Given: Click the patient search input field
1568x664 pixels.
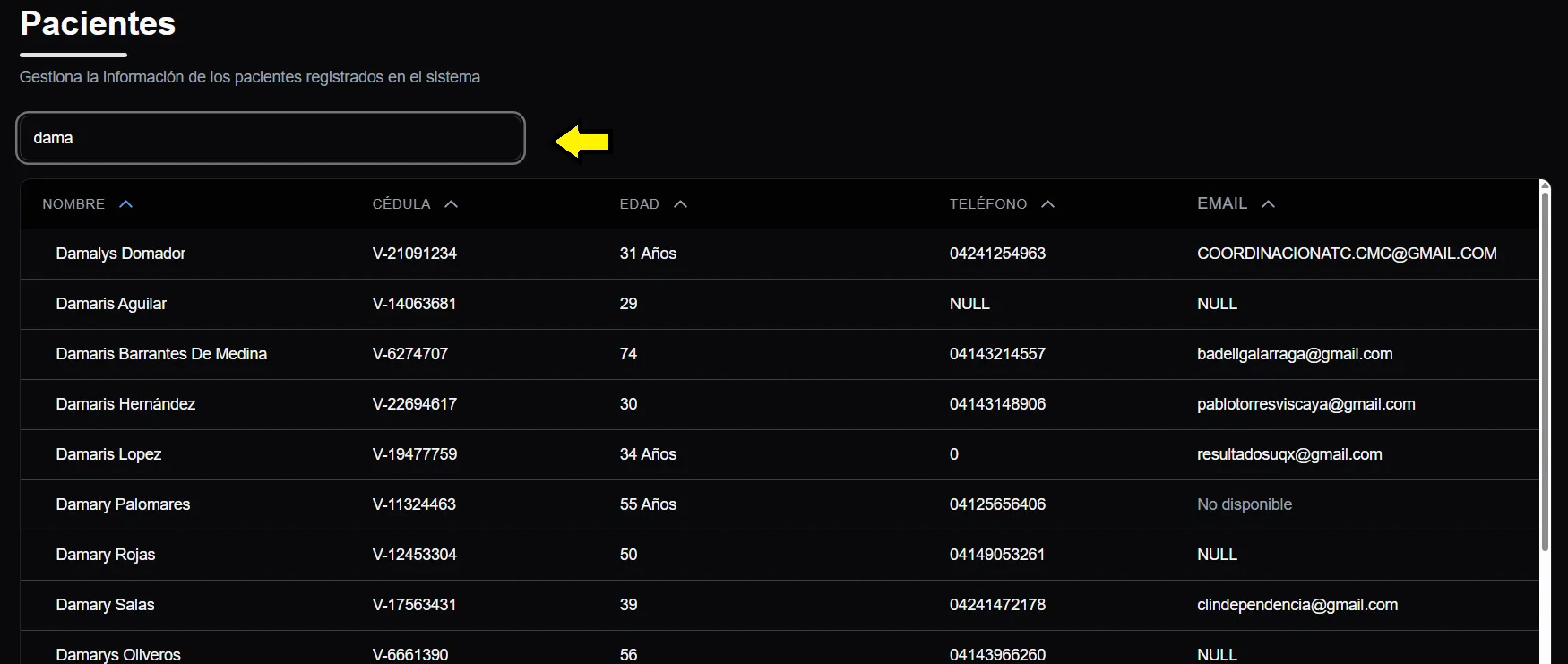Looking at the screenshot, I should tap(271, 138).
